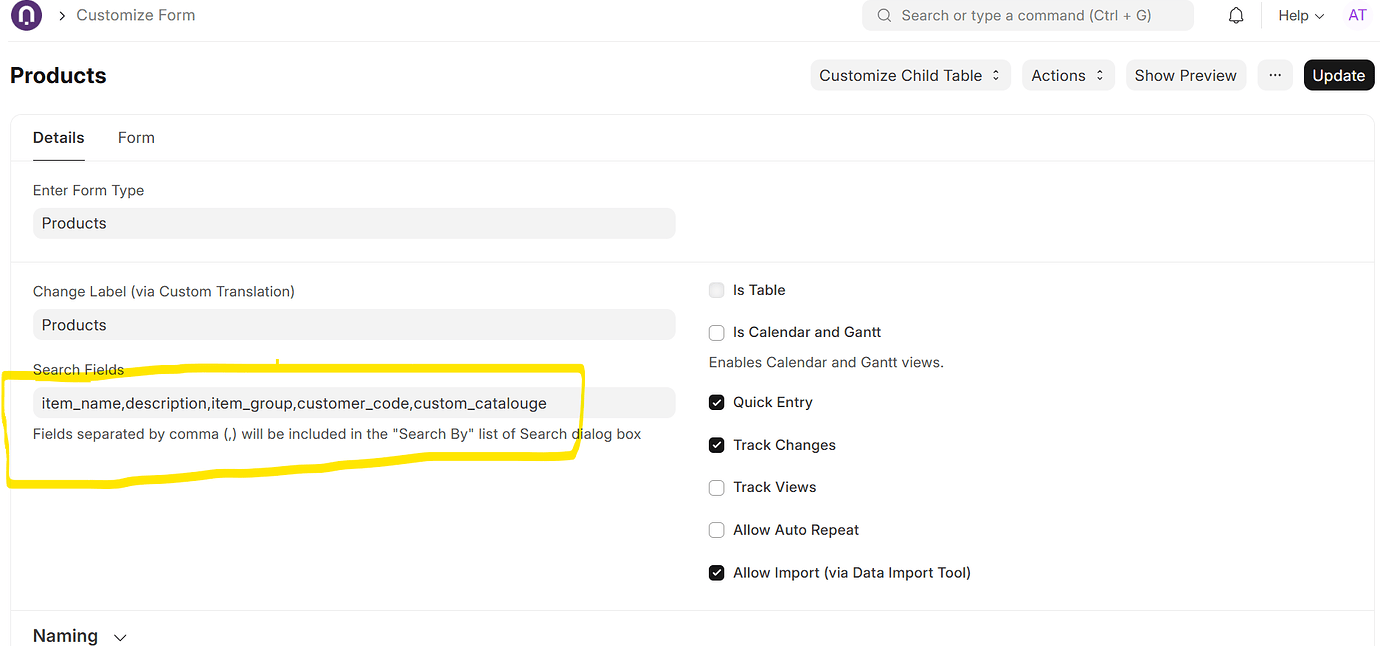
Task: Disable the Quick Entry checkbox
Action: click(x=716, y=401)
